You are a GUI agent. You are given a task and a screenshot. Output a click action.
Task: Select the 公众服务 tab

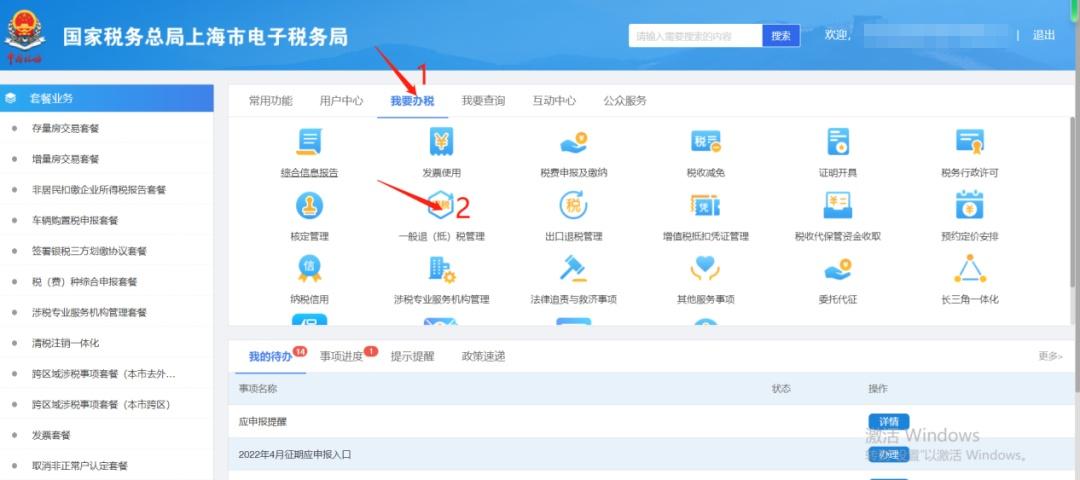click(x=625, y=101)
